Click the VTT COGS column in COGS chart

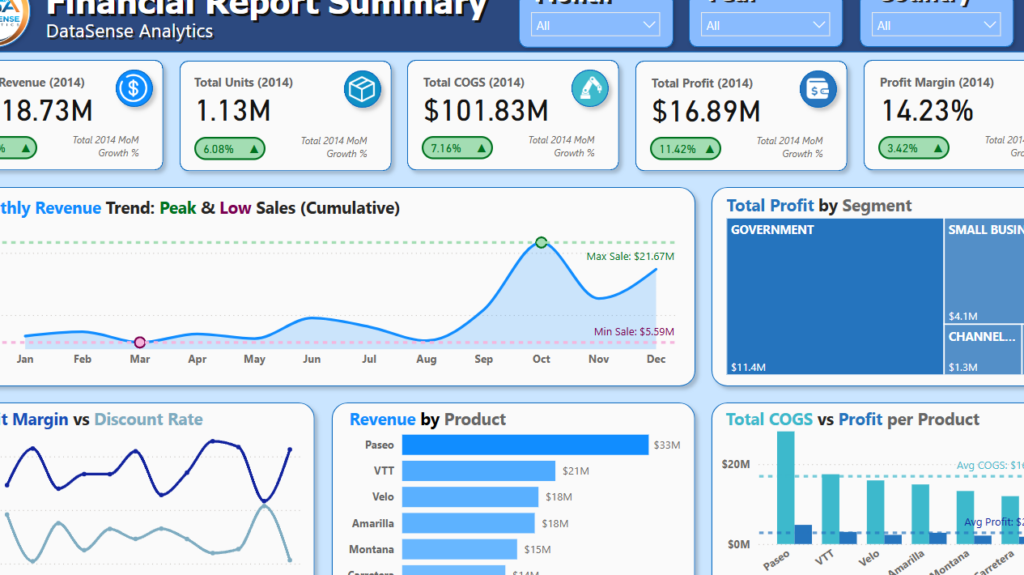pyautogui.click(x=831, y=509)
